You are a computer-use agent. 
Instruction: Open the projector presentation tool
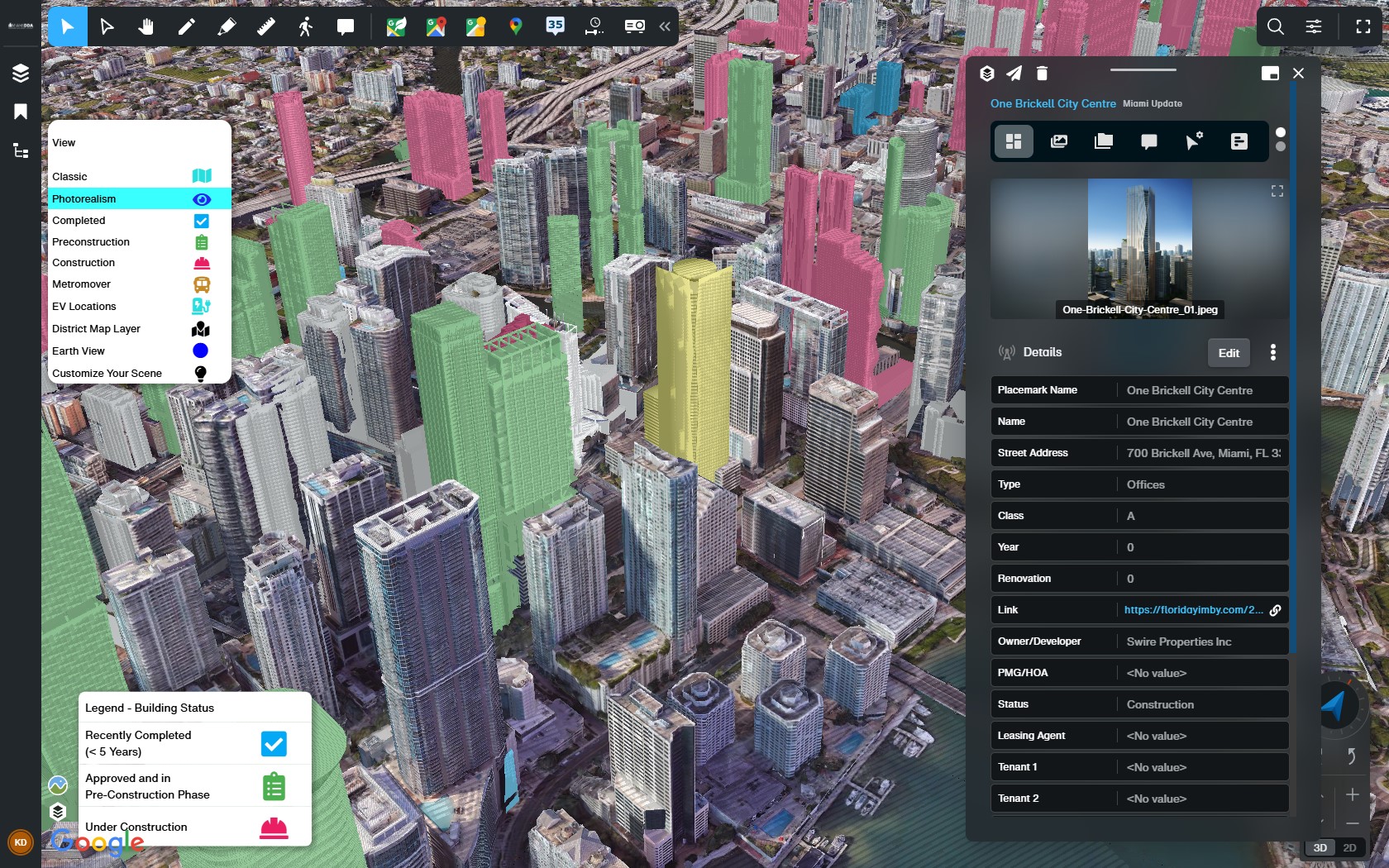[x=634, y=26]
